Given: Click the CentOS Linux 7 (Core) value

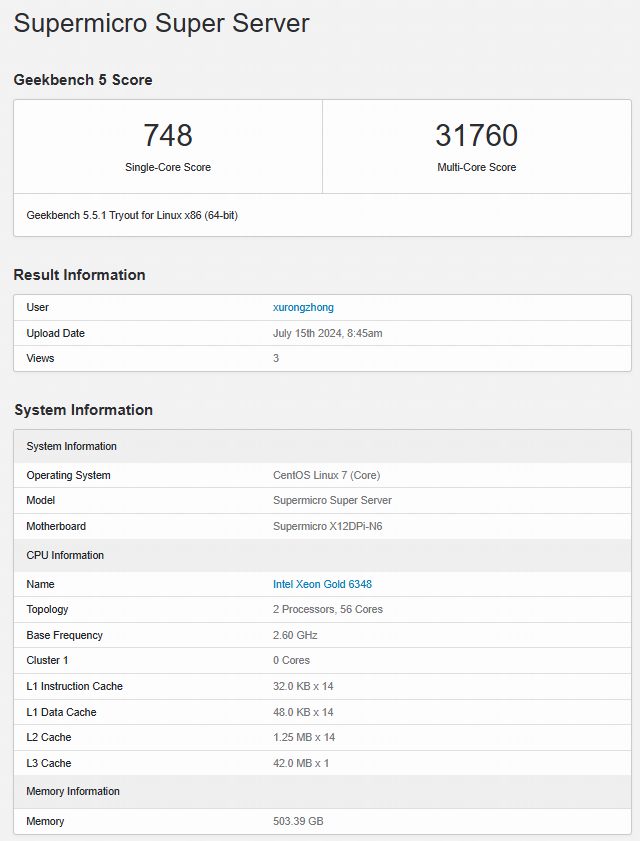Looking at the screenshot, I should (x=326, y=475).
